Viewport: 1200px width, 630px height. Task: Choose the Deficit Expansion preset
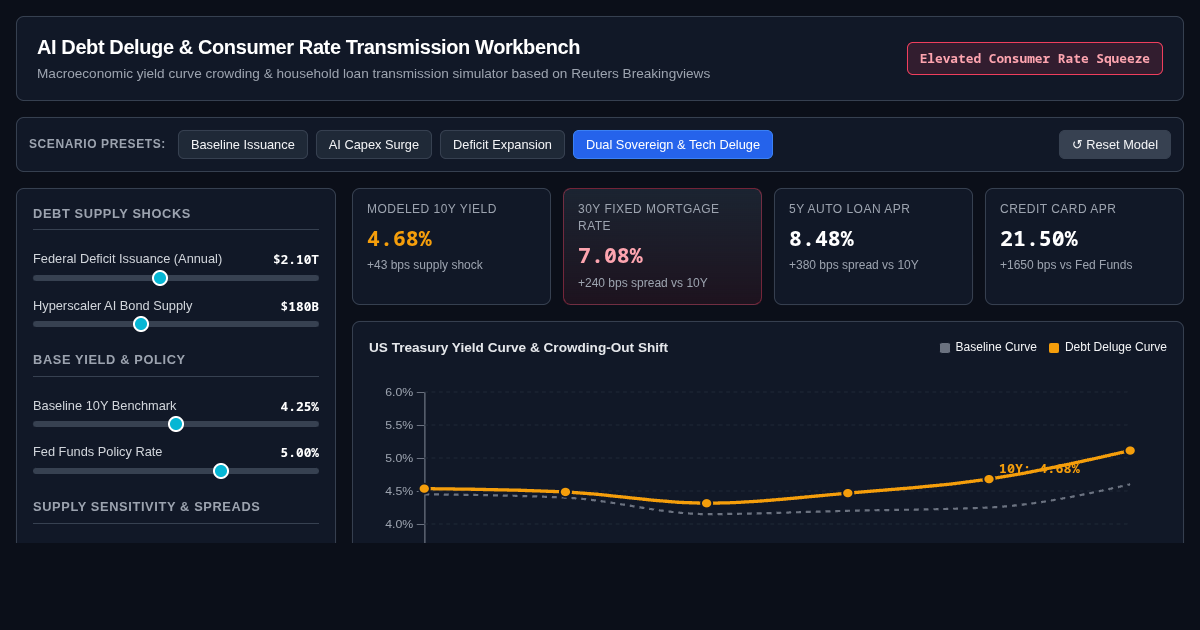coord(502,144)
